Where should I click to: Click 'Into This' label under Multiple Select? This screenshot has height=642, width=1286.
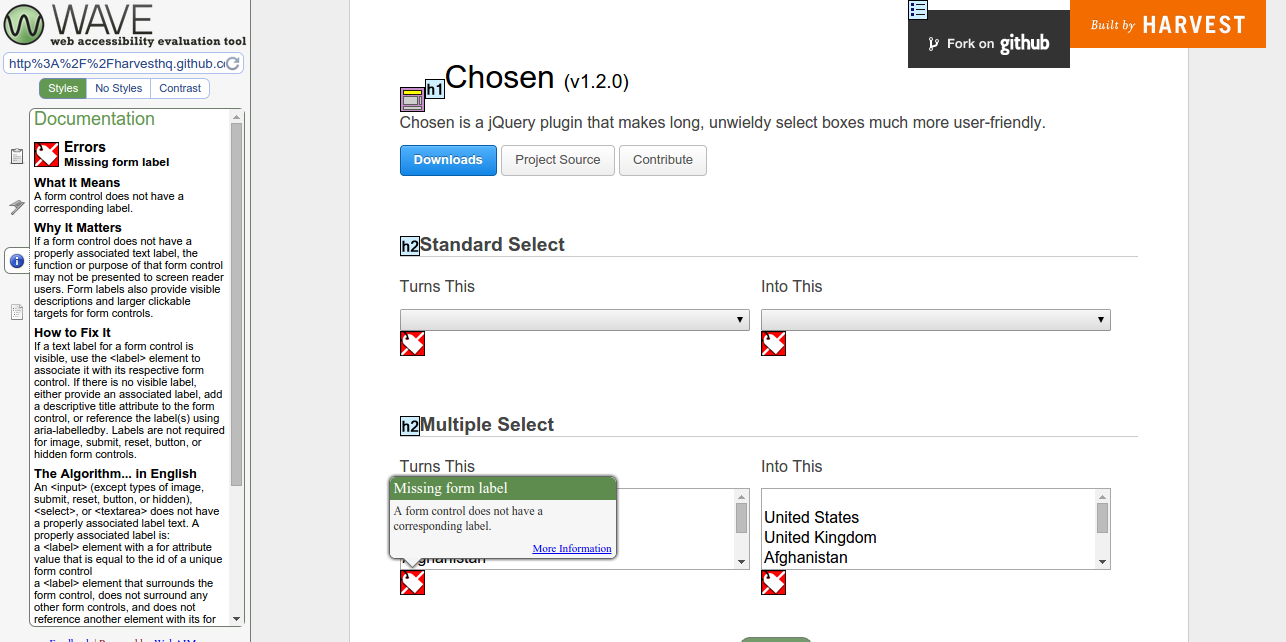click(792, 467)
